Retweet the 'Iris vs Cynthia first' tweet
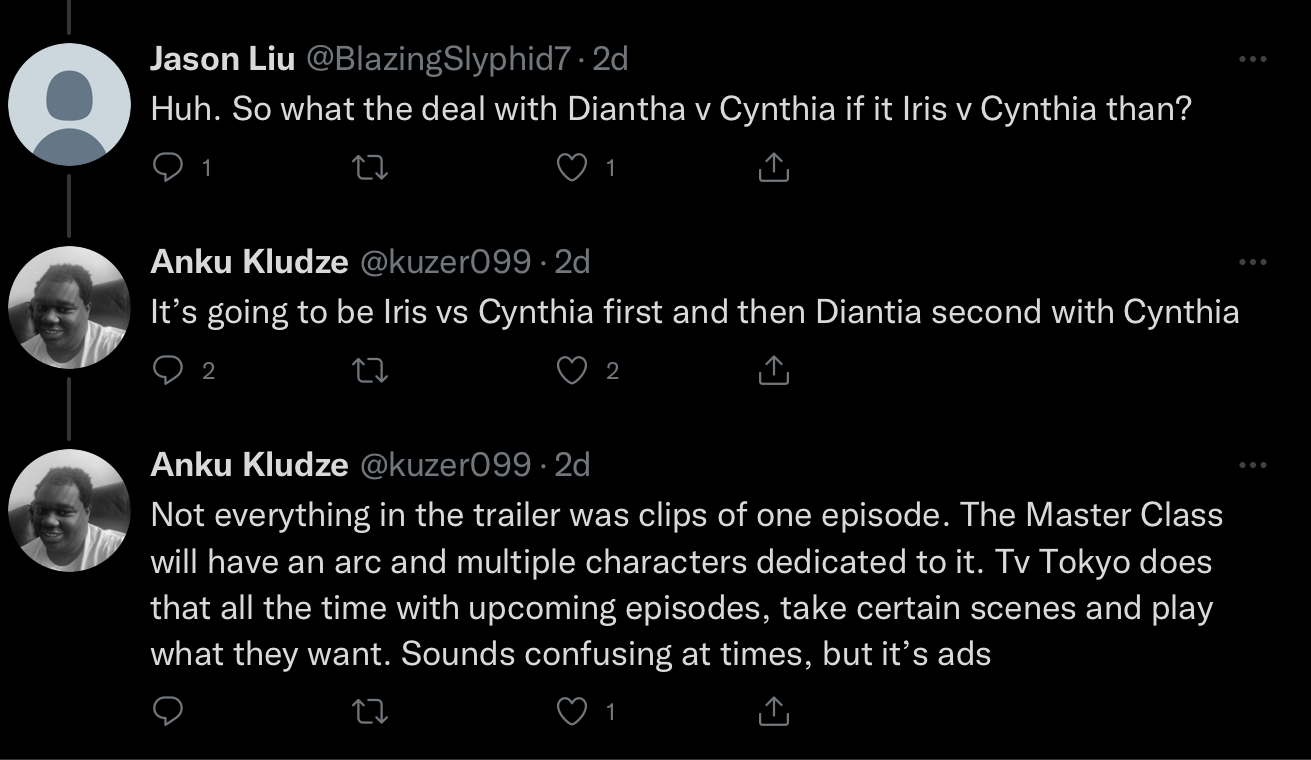The height and width of the screenshot is (760, 1311). click(370, 372)
